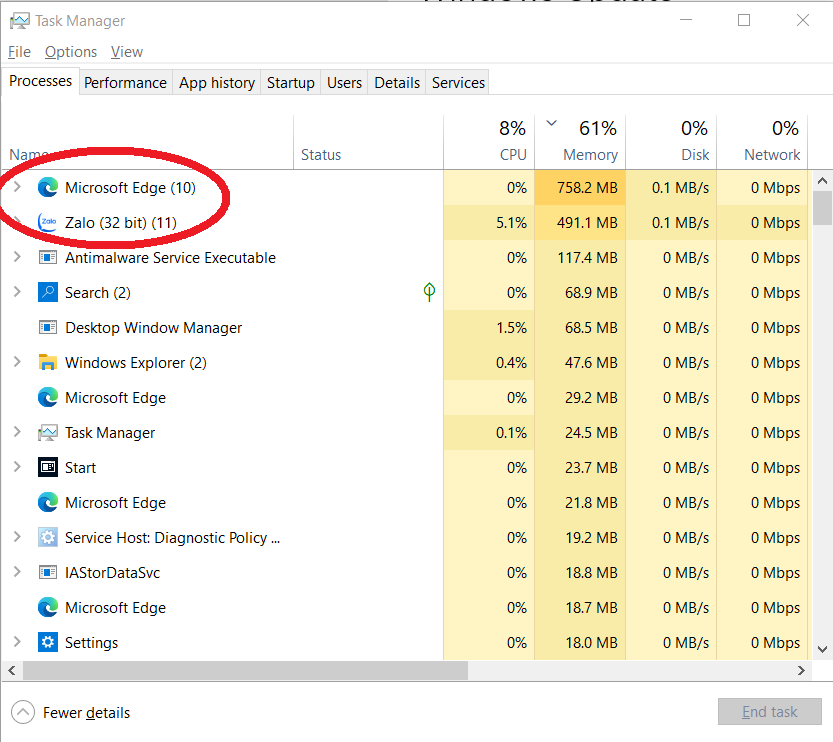833x742 pixels.
Task: Switch to the Services tab
Action: point(458,83)
